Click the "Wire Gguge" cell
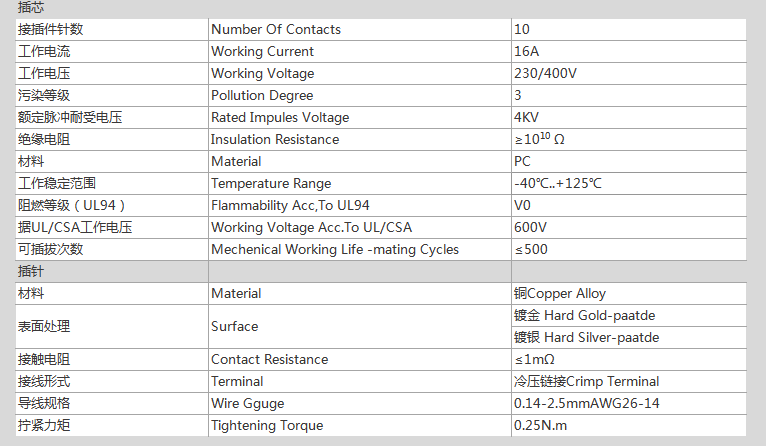This screenshot has width=766, height=446. tap(248, 403)
